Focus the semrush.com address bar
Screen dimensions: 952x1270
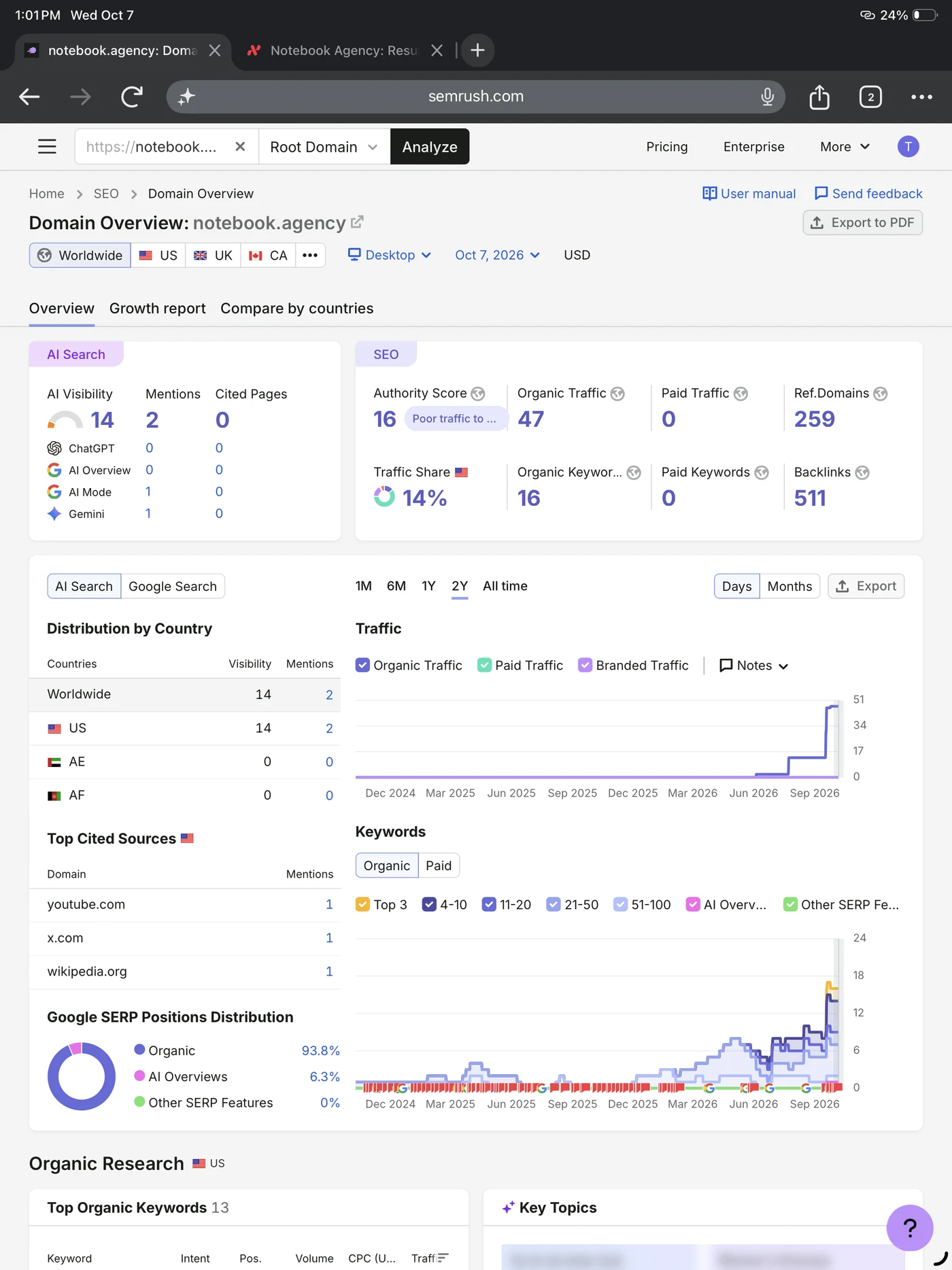click(x=475, y=97)
